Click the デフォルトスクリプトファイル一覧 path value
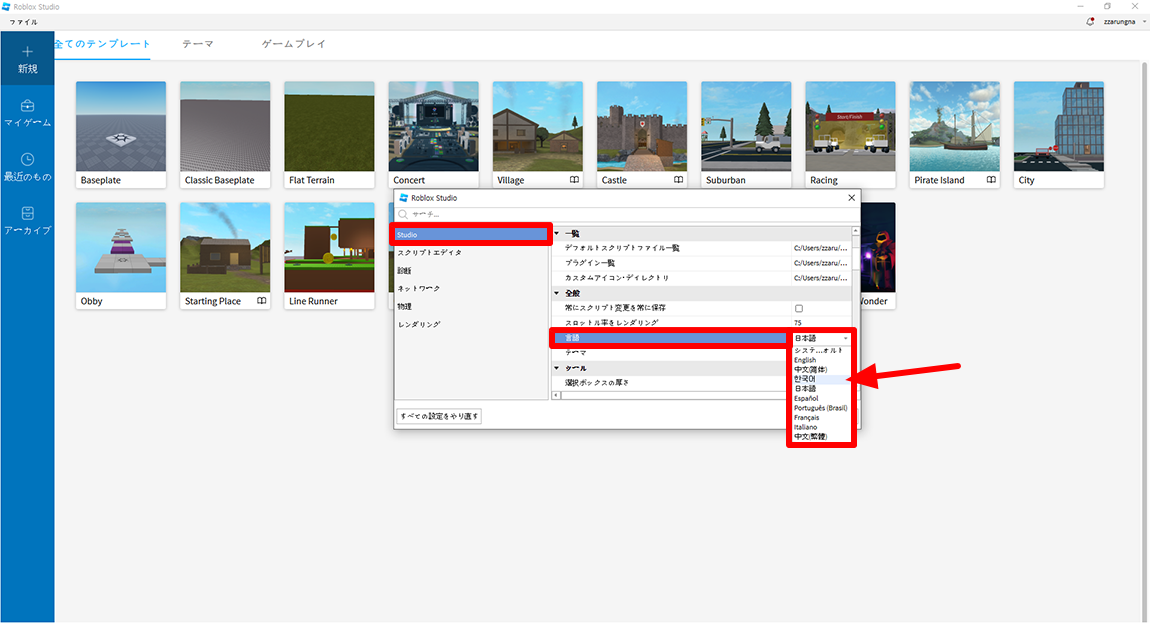 click(x=821, y=248)
